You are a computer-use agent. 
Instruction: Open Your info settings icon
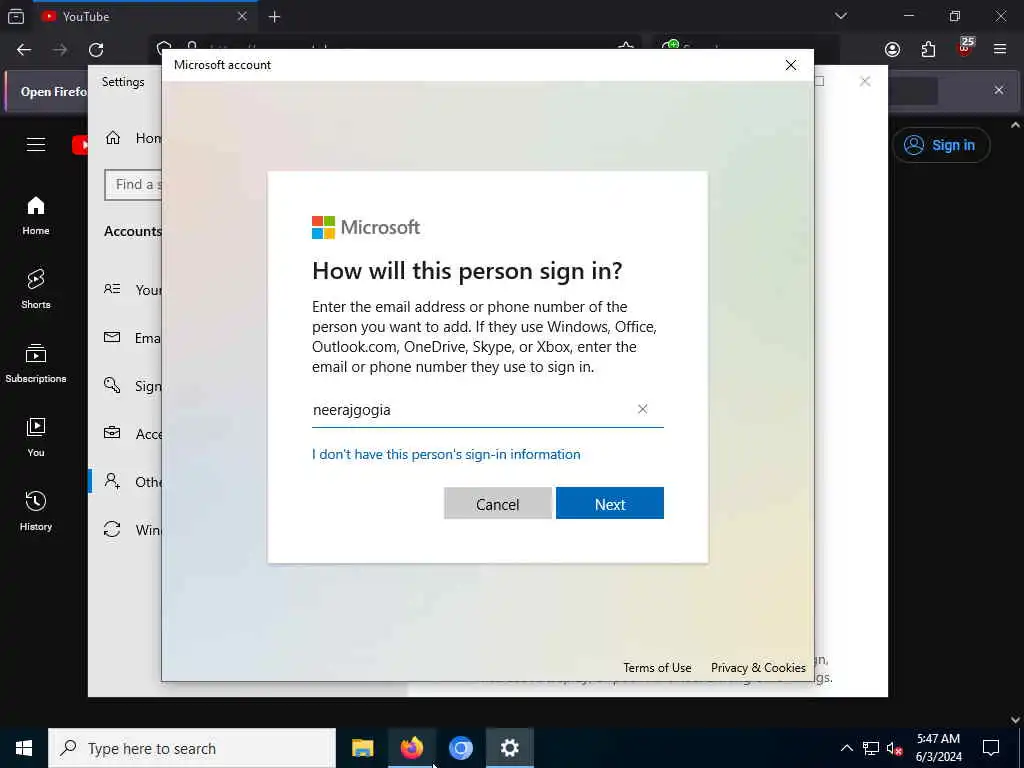point(112,289)
